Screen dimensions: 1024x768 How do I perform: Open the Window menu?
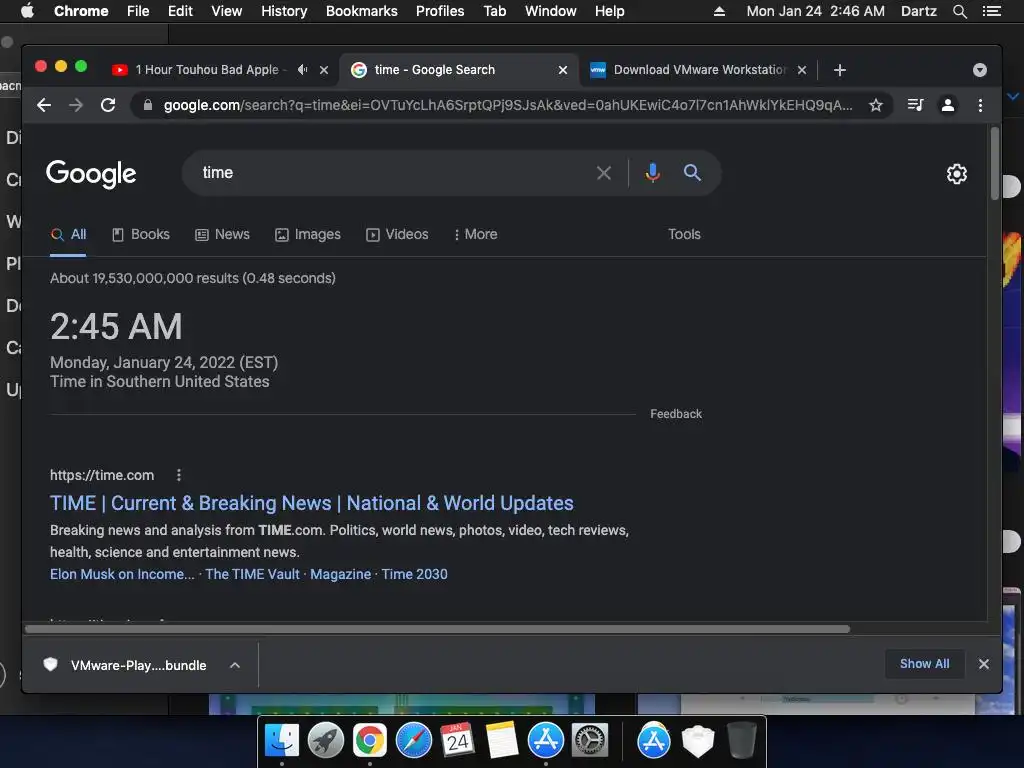click(551, 11)
